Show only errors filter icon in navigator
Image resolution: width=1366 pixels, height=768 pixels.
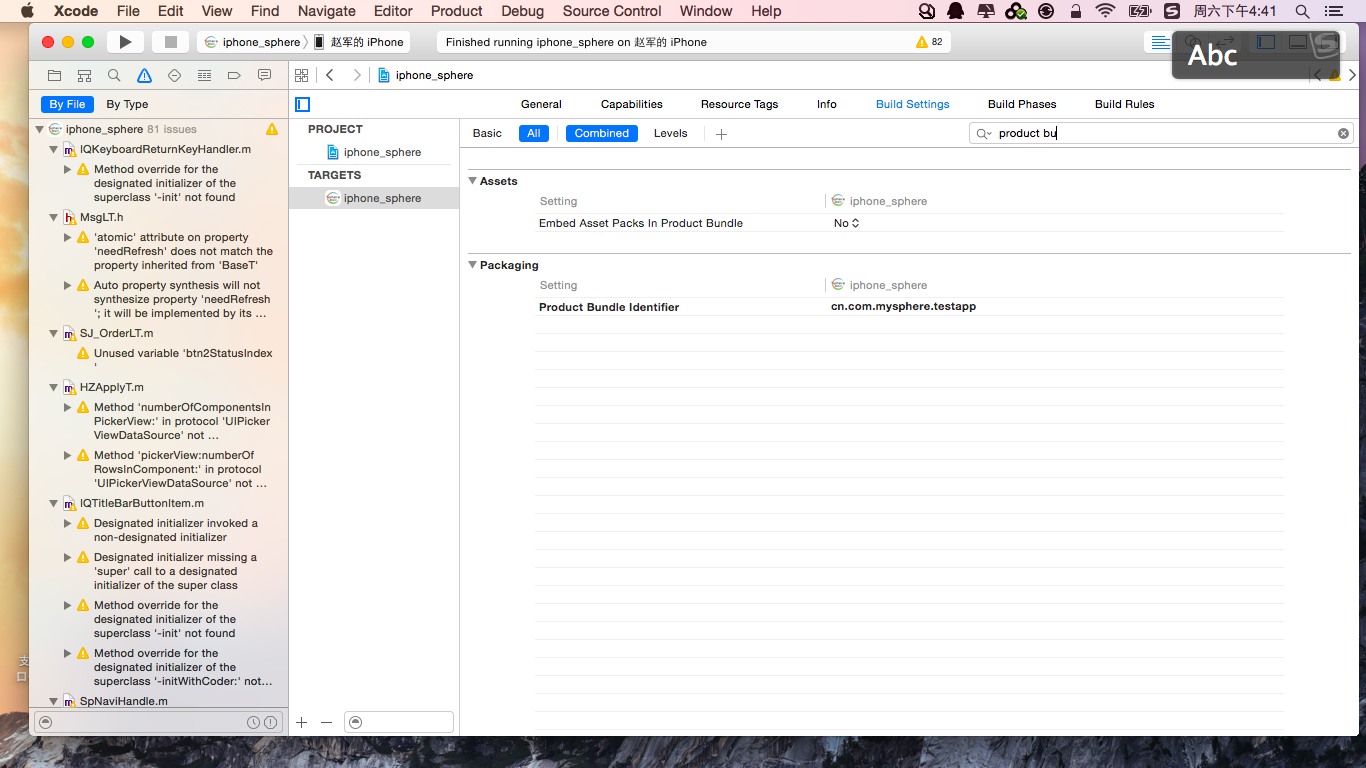(x=268, y=722)
